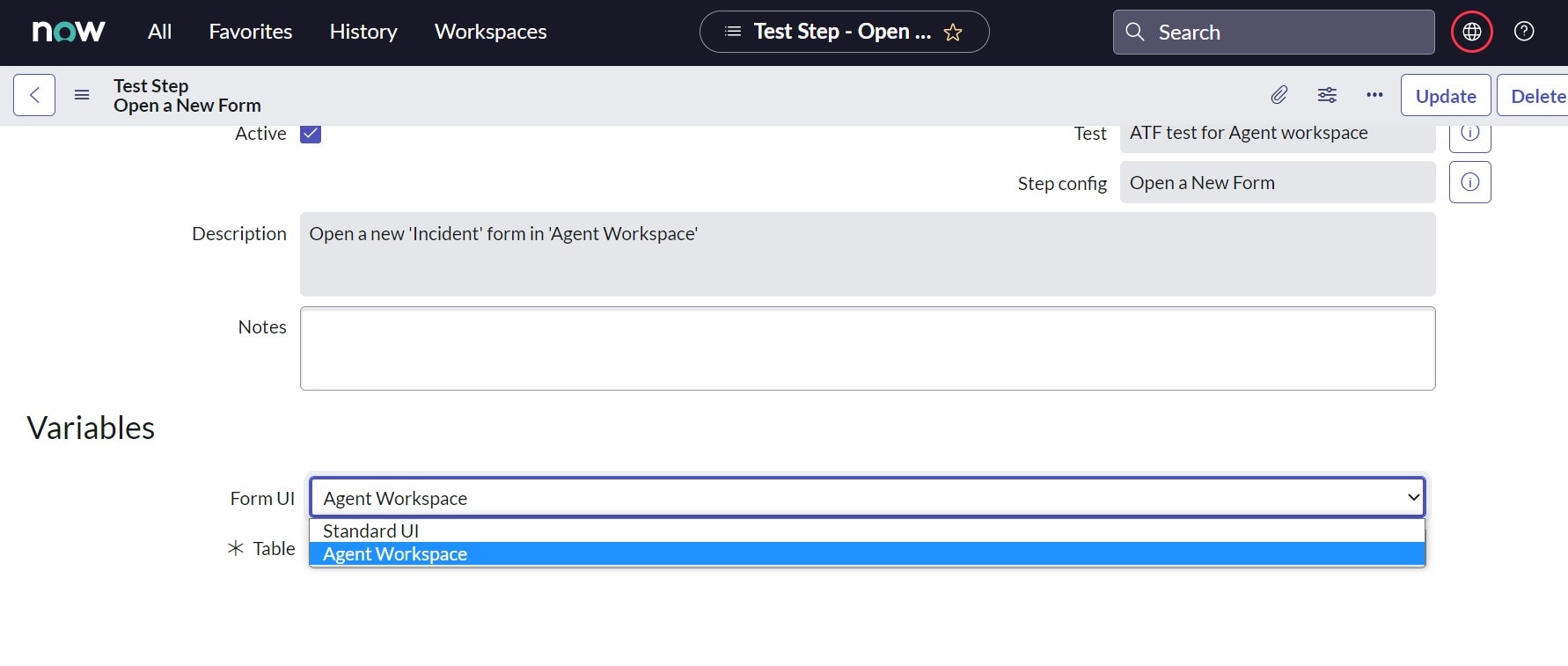Open attachments with the paperclip icon

pos(1279,95)
